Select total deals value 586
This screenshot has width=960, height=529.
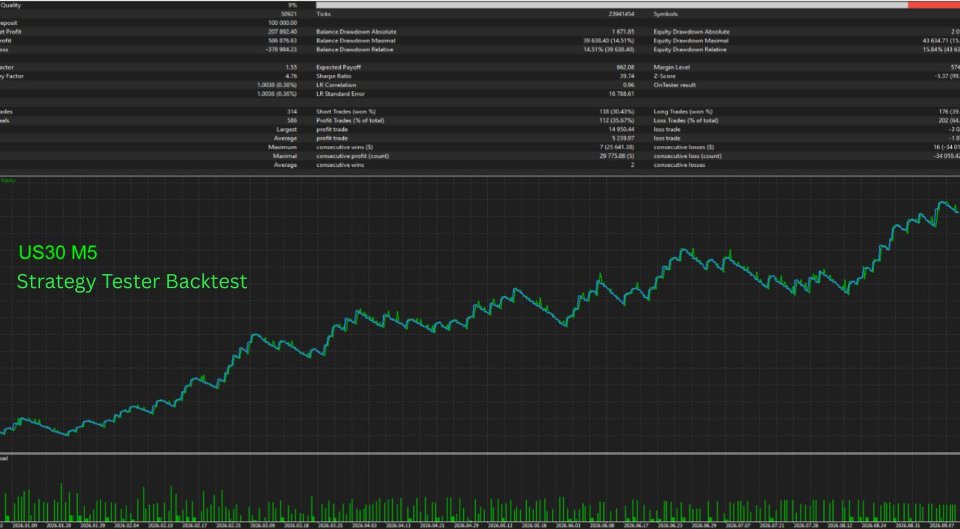(293, 121)
